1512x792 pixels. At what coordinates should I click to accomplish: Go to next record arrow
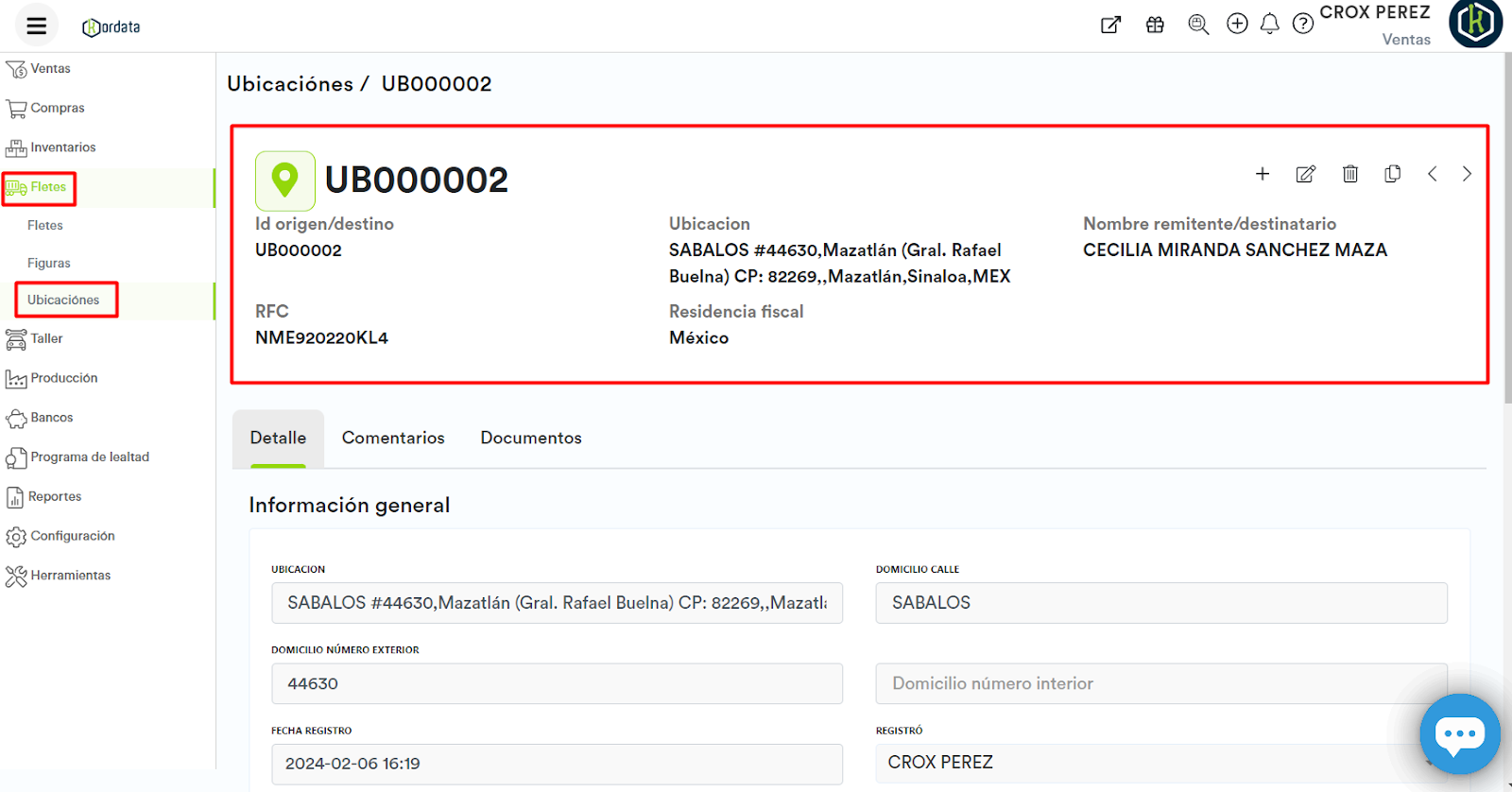(1467, 174)
